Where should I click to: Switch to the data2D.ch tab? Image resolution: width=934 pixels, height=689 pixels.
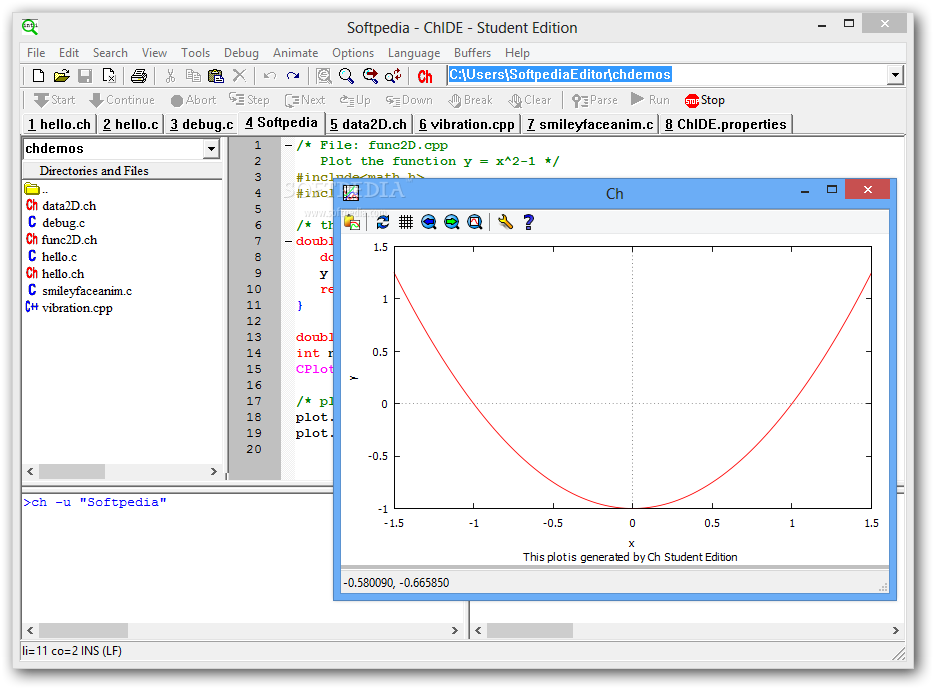point(369,124)
